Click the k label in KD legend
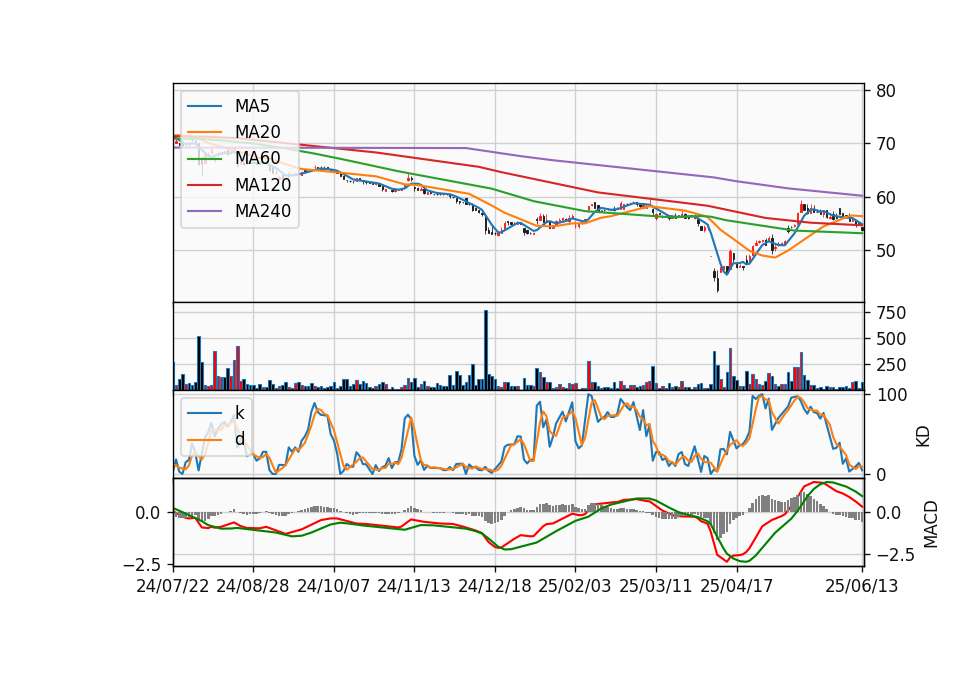Image resolution: width=960 pixels, height=690 pixels. coord(239,413)
